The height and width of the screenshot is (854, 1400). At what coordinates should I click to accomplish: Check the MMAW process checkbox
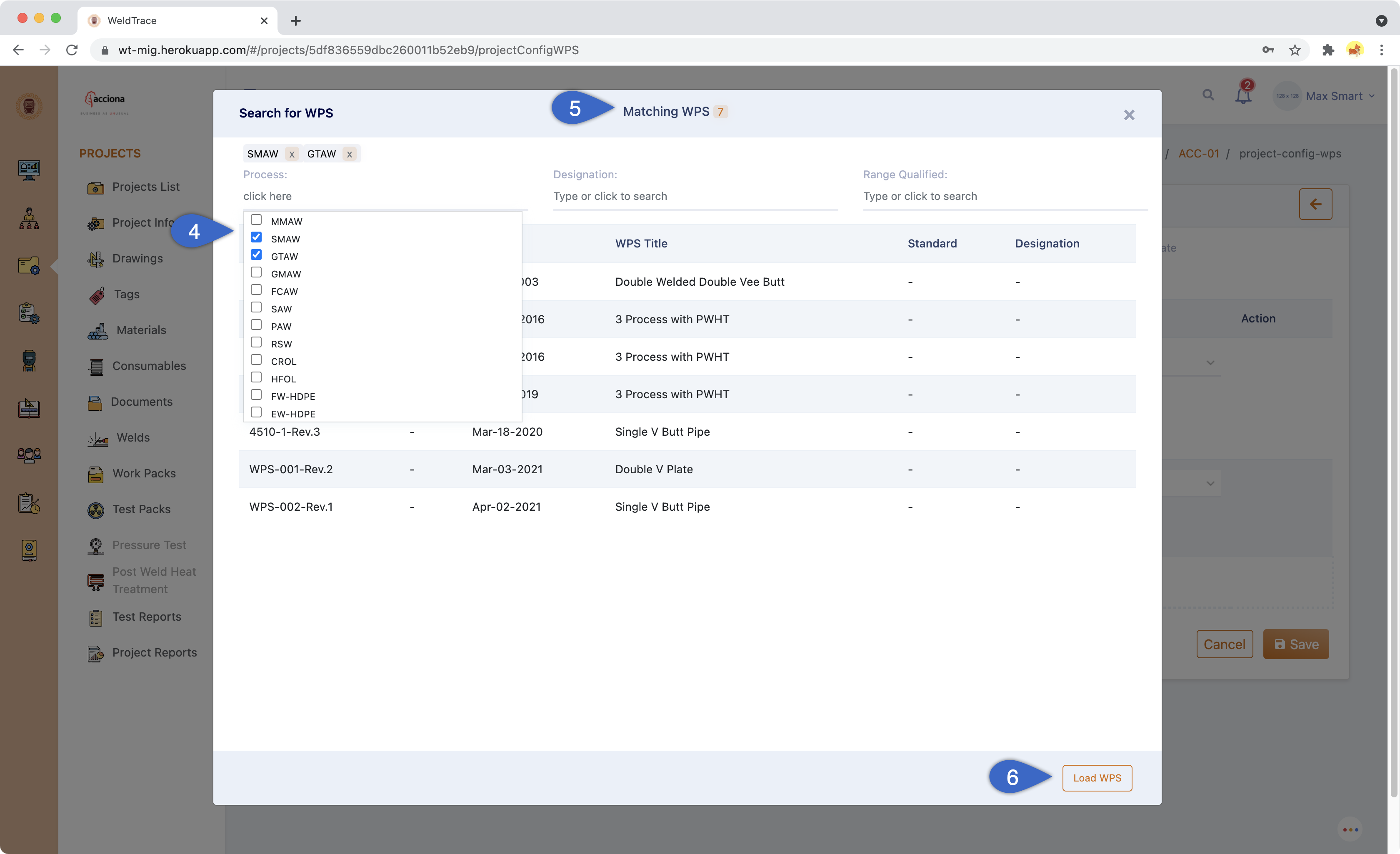pos(256,220)
